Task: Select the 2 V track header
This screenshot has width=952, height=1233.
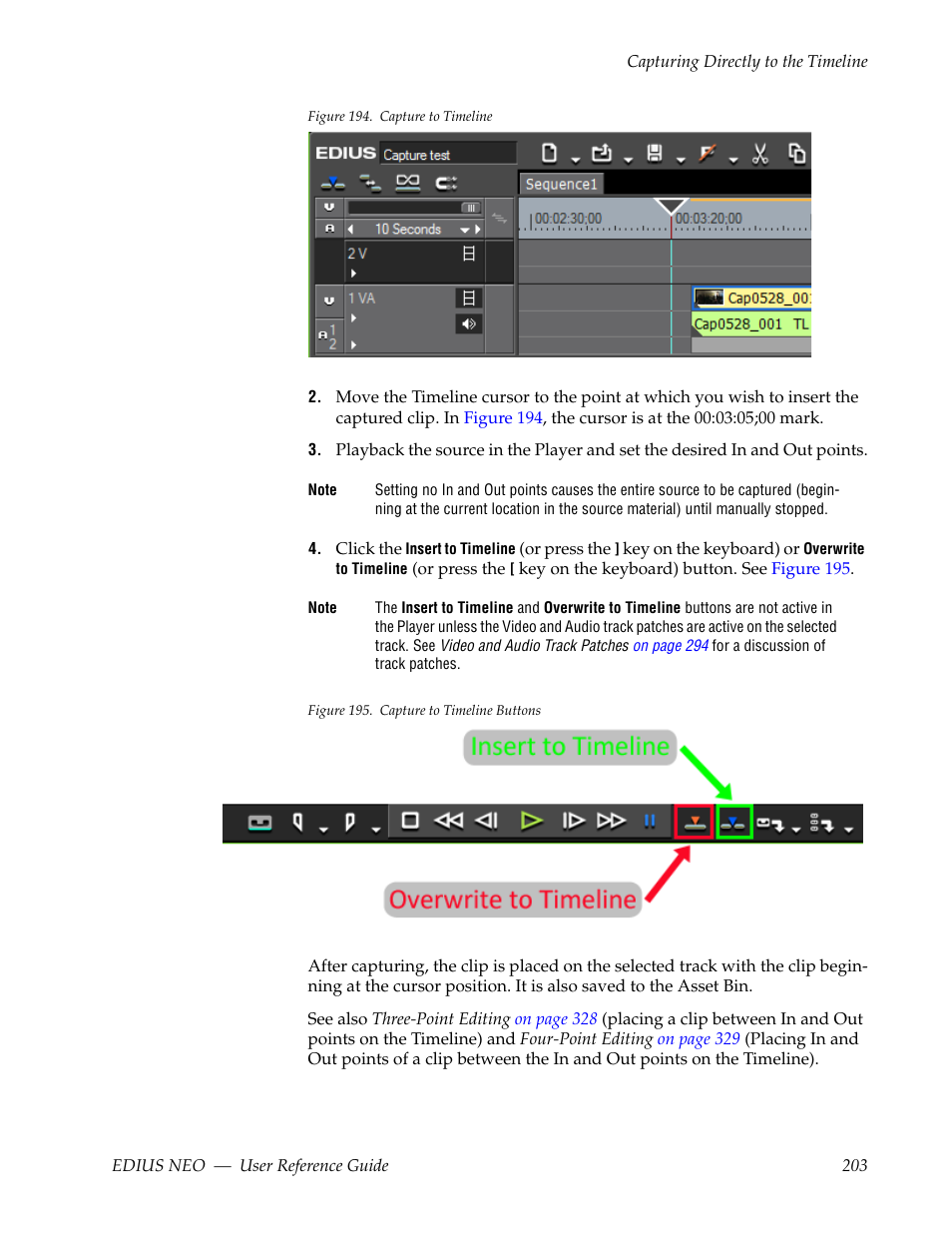Action: click(x=414, y=262)
